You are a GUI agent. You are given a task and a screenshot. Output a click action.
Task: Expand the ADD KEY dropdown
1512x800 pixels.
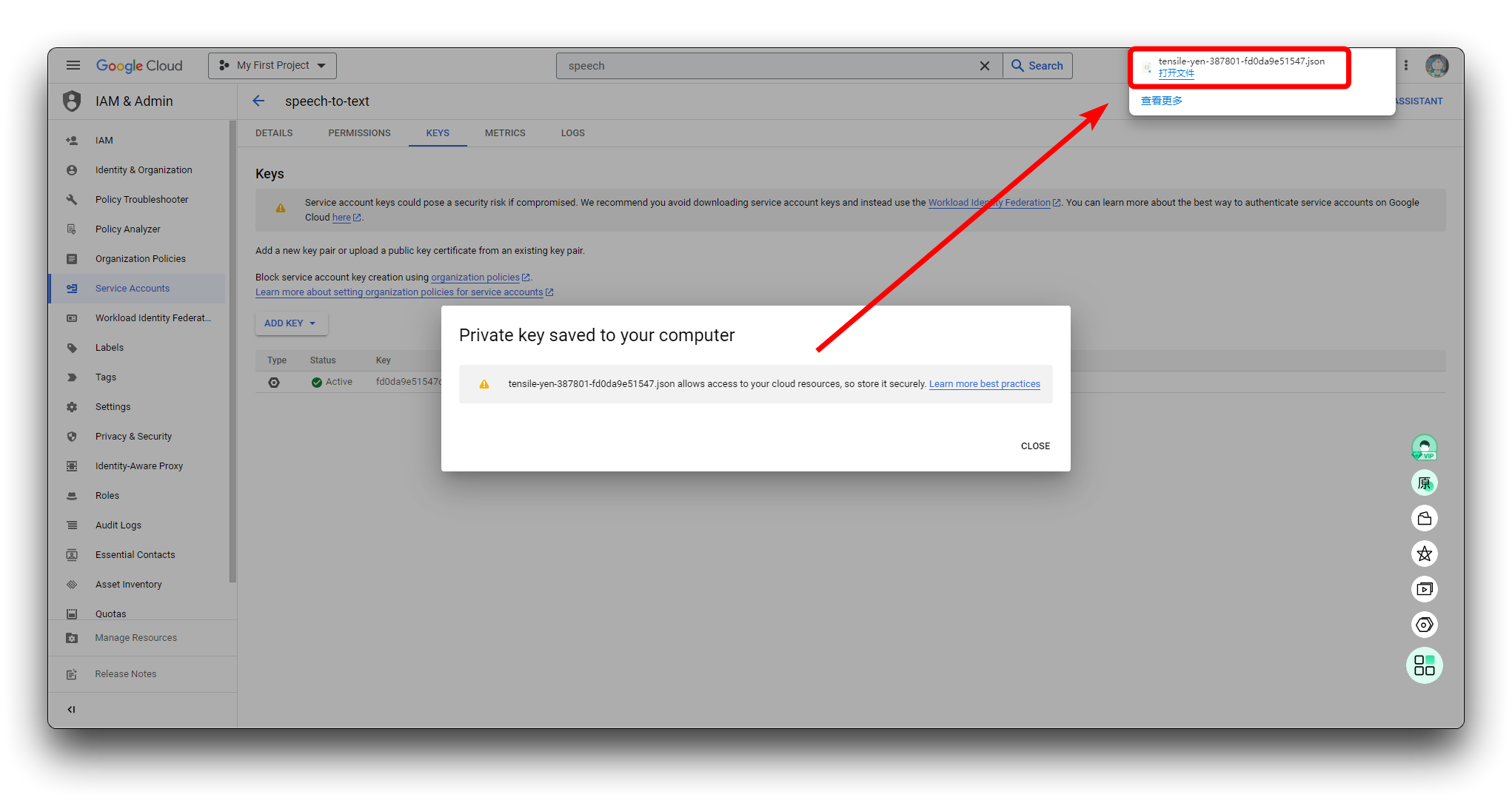pyautogui.click(x=291, y=323)
